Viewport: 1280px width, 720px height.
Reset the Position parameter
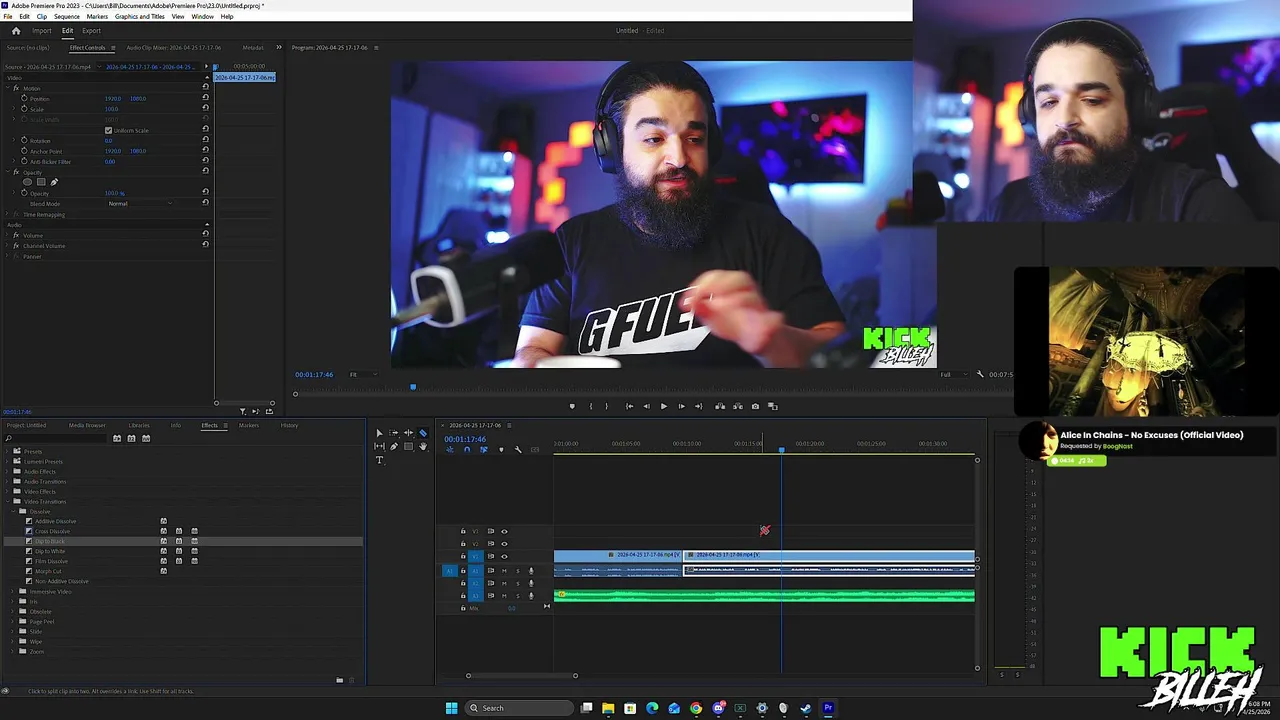[205, 98]
